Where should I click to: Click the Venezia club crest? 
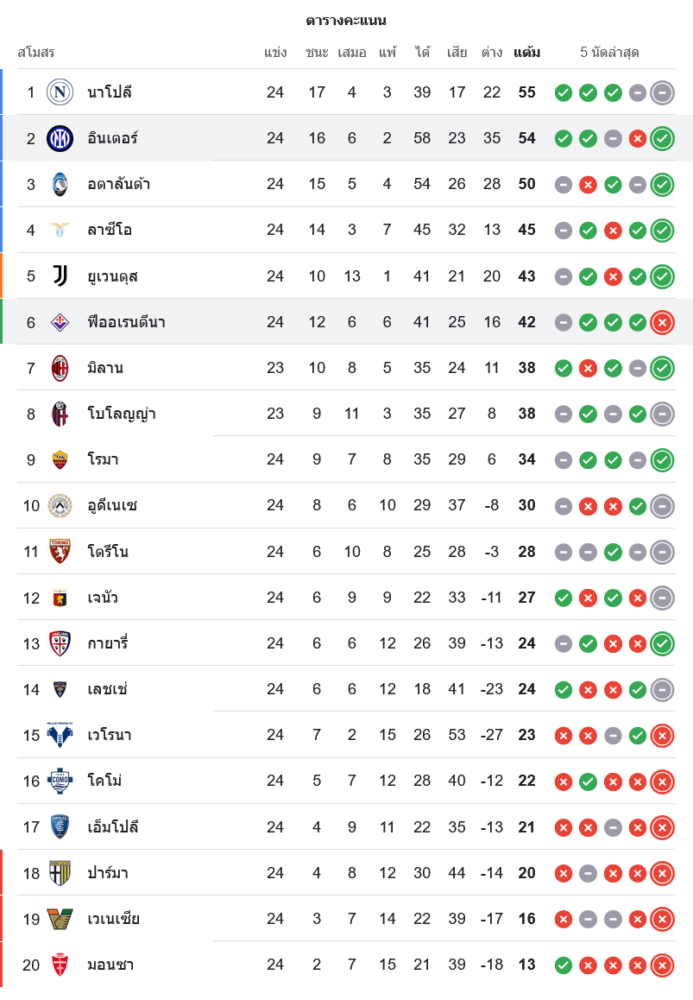(x=60, y=919)
